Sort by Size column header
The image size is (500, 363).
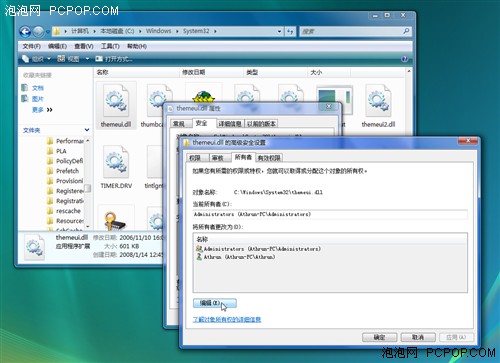pos(329,72)
